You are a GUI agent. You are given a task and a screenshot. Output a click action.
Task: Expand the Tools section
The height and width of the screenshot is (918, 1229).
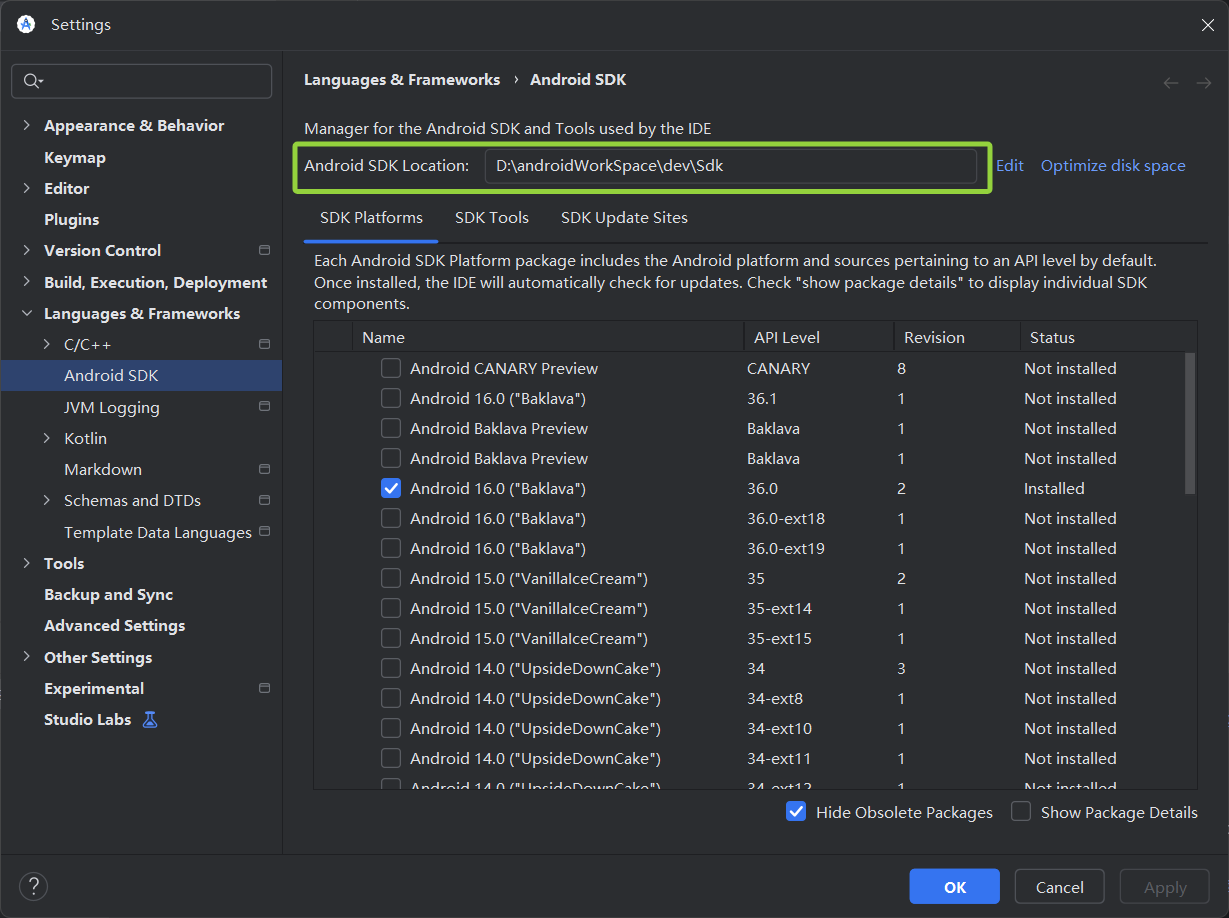click(27, 563)
